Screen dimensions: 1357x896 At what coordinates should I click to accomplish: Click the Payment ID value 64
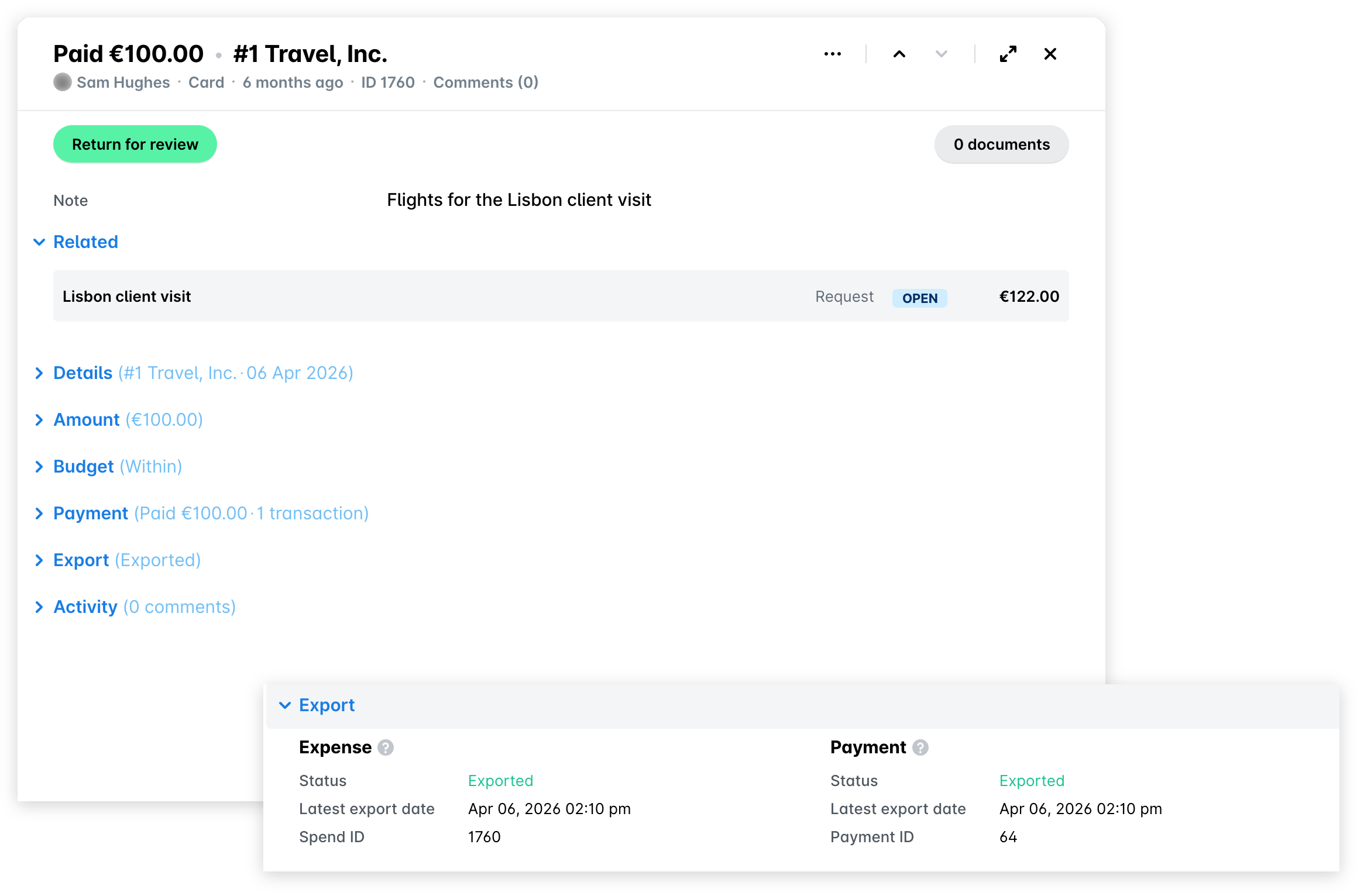coord(1008,837)
